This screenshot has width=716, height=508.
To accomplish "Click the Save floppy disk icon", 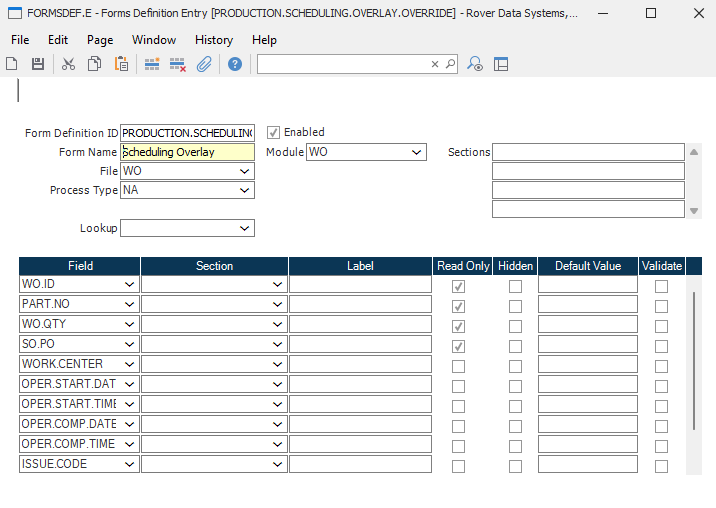I will tap(38, 64).
